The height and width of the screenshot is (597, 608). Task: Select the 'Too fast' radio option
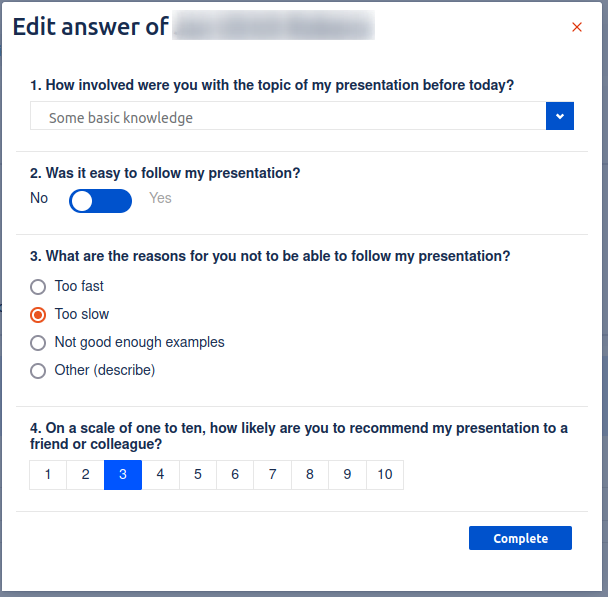[x=38, y=286]
